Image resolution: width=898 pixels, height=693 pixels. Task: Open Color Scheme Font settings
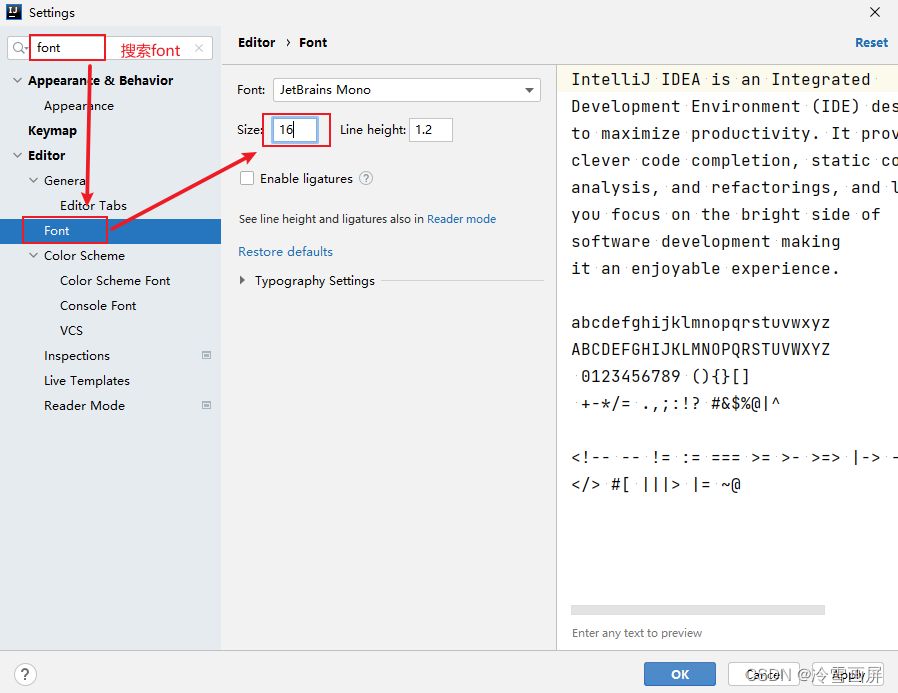pyautogui.click(x=115, y=281)
